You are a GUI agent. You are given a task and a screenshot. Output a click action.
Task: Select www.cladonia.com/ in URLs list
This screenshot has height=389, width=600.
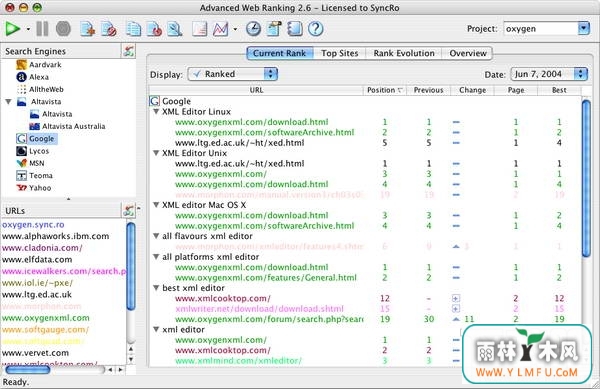(42, 248)
